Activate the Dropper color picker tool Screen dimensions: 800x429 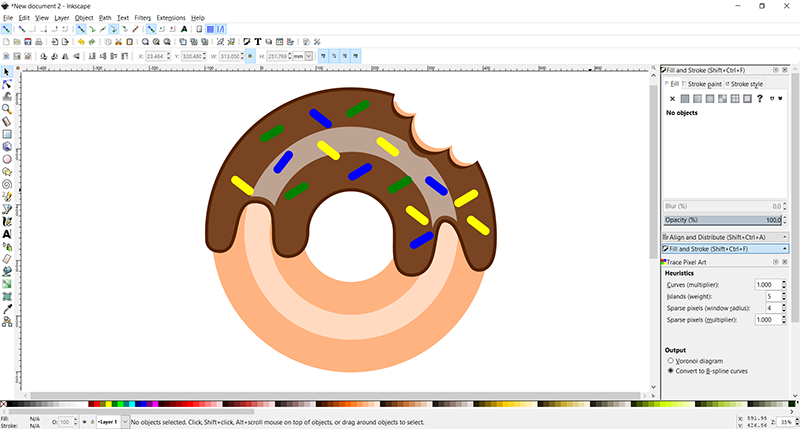[7, 309]
